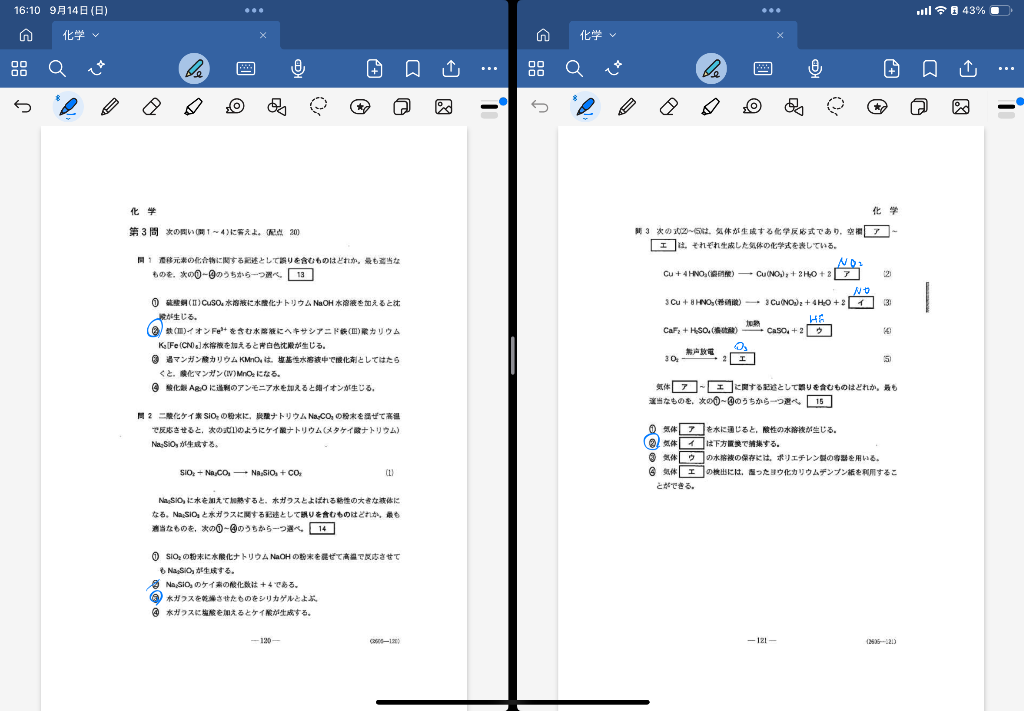The image size is (1024, 711).
Task: Expand the 化学 title dropdown in the left pane
Action: [x=96, y=35]
